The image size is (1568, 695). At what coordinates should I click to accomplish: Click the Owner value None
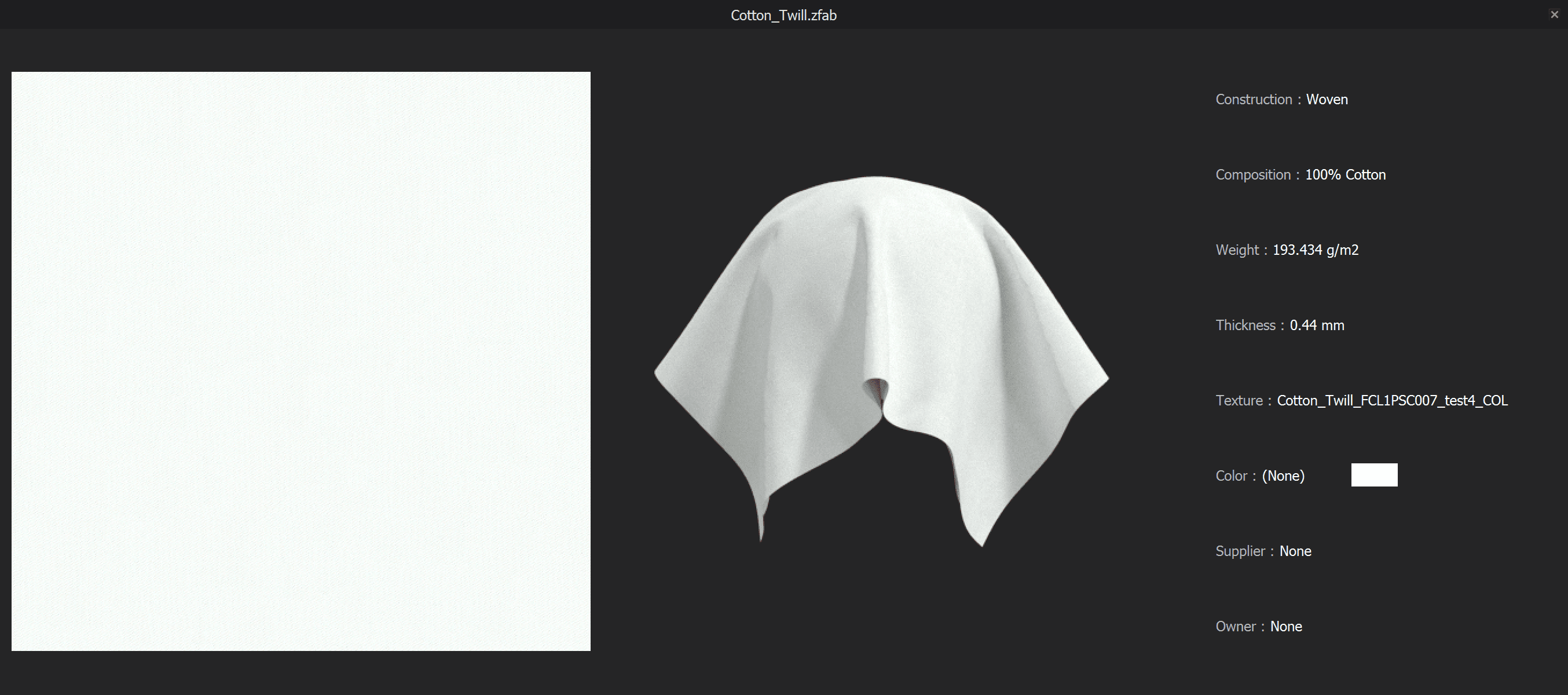pos(1286,627)
